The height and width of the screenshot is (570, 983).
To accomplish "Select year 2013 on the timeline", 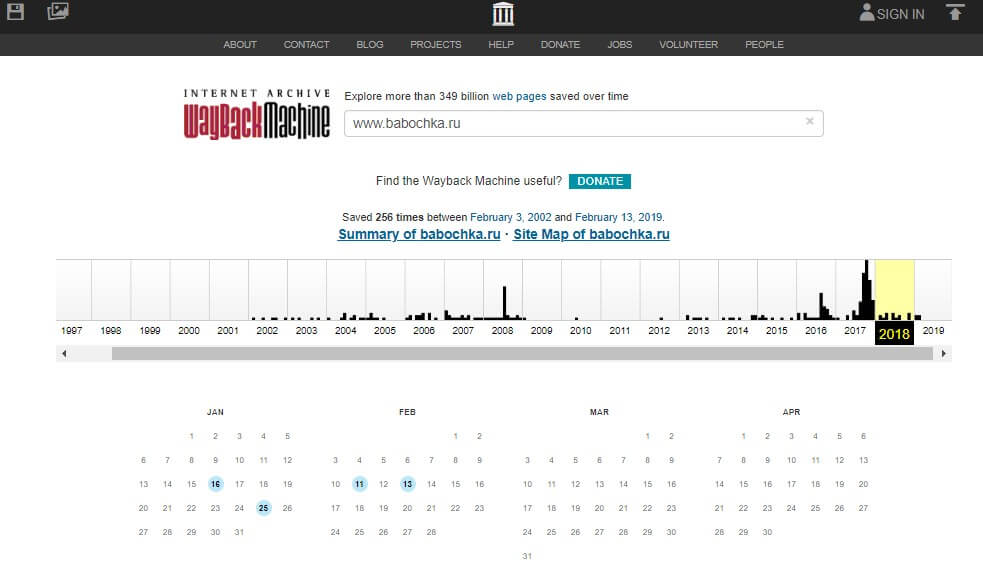I will pos(698,330).
